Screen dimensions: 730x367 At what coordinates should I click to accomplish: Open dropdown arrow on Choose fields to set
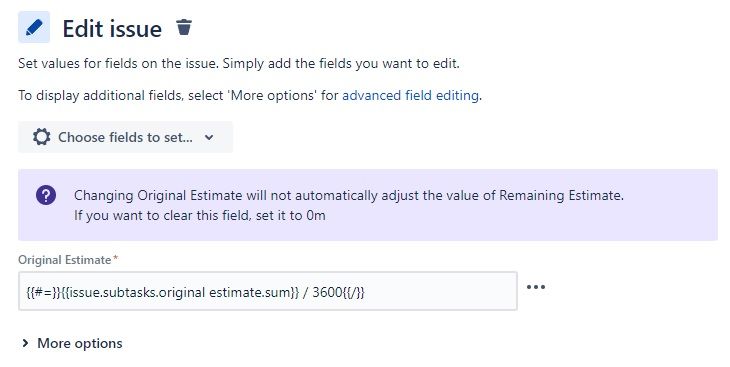tap(209, 137)
